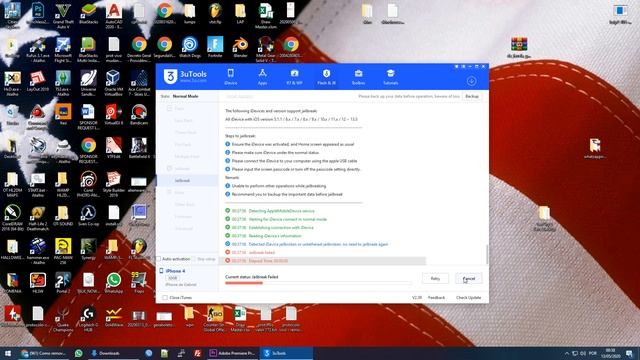Open the Toolbox tab
Image resolution: width=640 pixels, height=360 pixels.
tap(358, 77)
